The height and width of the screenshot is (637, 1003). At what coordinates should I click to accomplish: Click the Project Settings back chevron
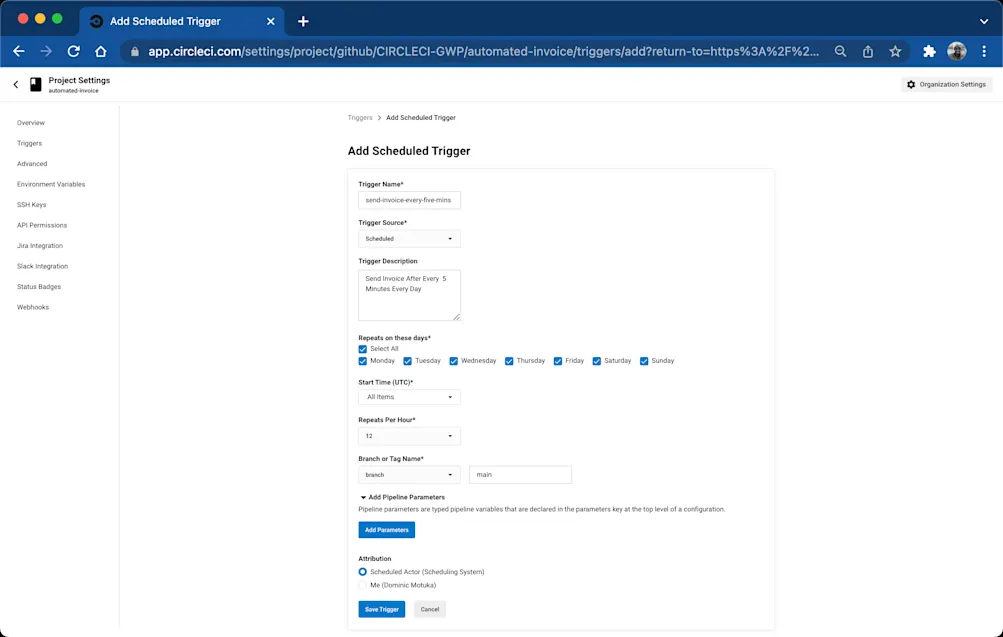point(16,84)
